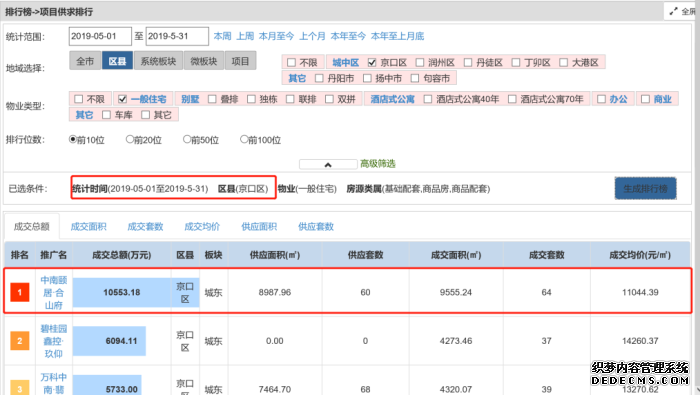Tick the 其它 property checkbox beside 车库

146,115
